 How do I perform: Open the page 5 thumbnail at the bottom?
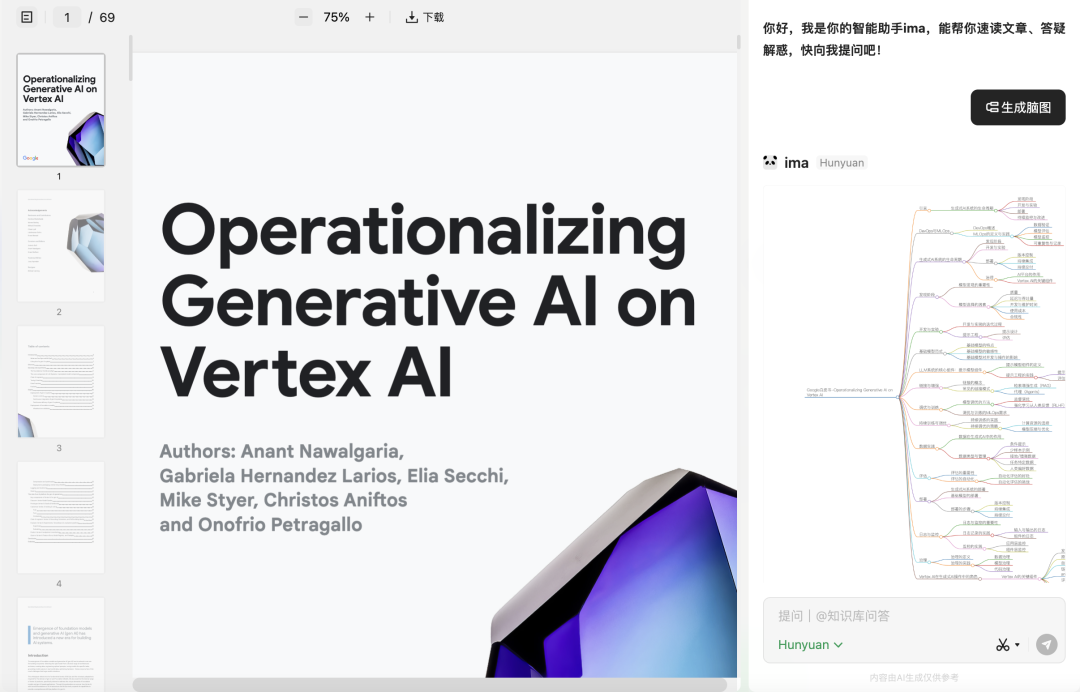(x=61, y=644)
